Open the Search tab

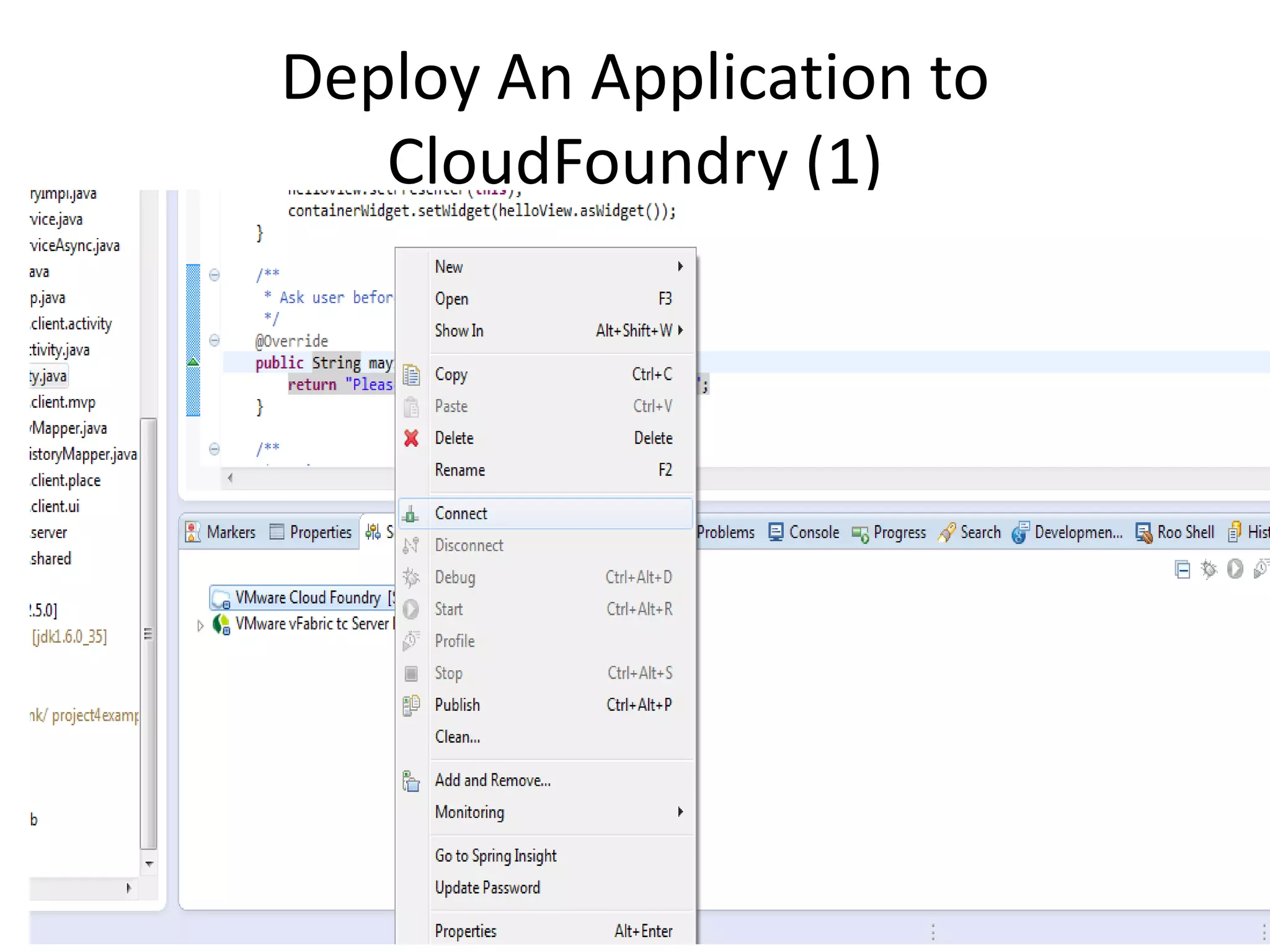(x=970, y=532)
